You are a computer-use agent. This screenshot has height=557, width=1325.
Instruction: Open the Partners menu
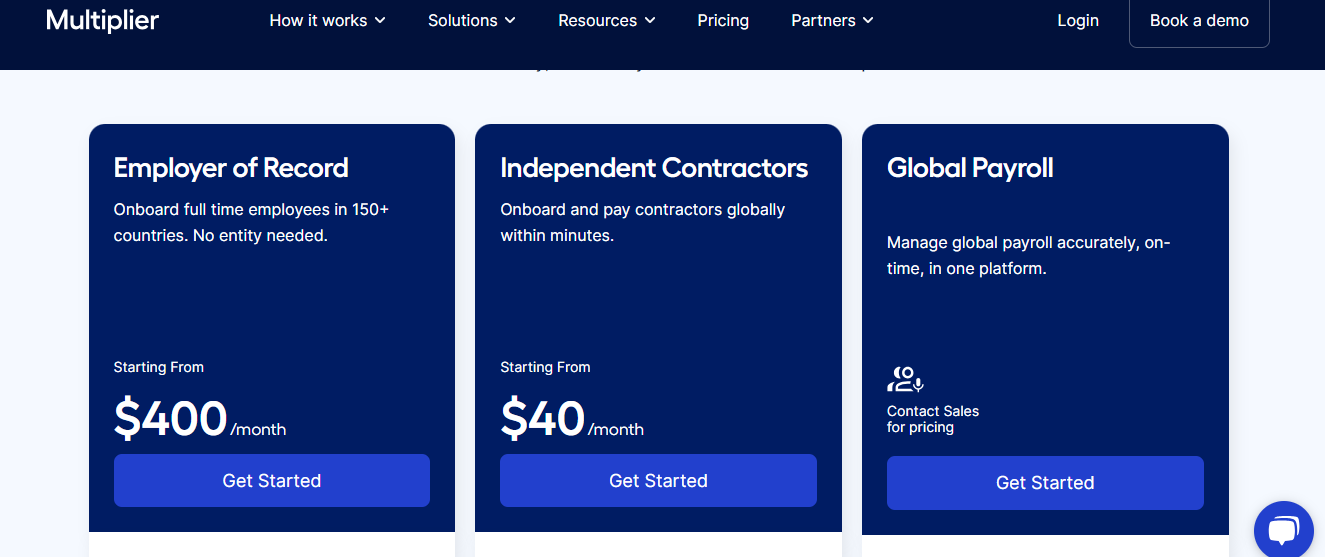[x=823, y=20]
